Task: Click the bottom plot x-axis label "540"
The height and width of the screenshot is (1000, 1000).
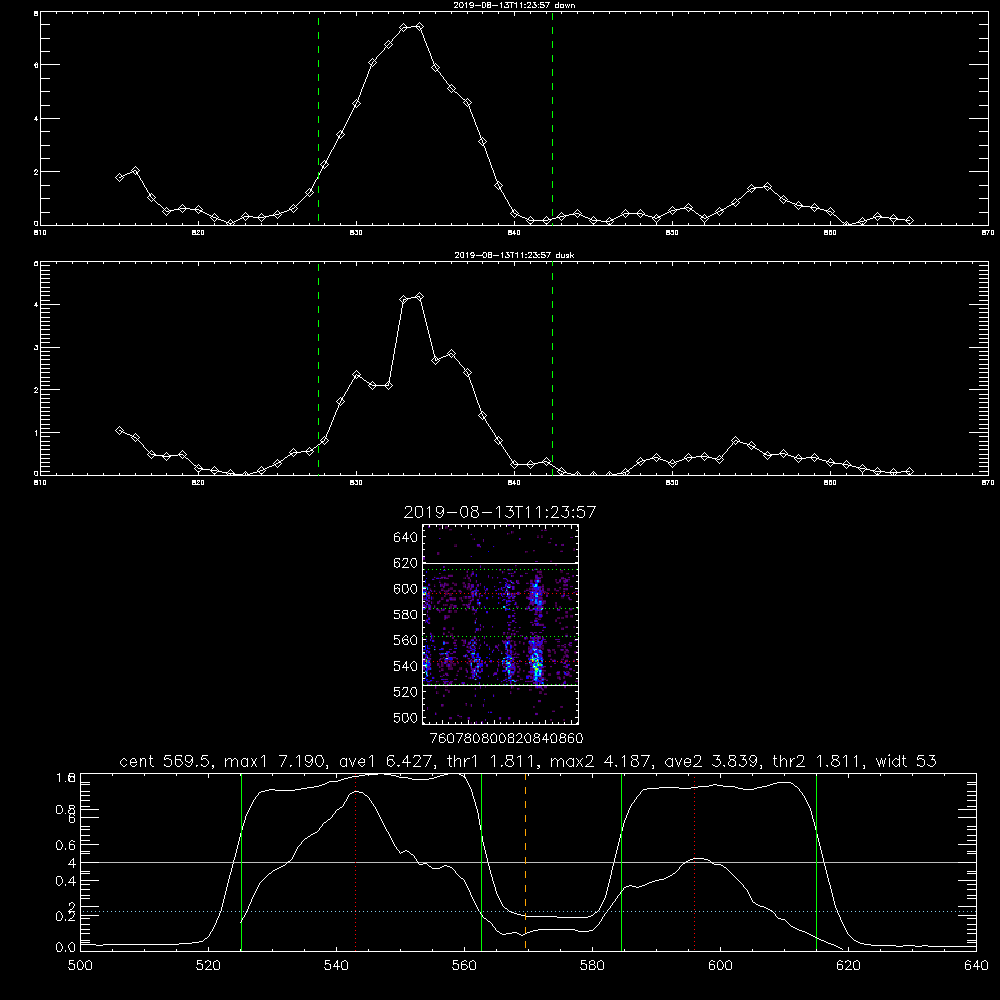Action: tap(336, 966)
